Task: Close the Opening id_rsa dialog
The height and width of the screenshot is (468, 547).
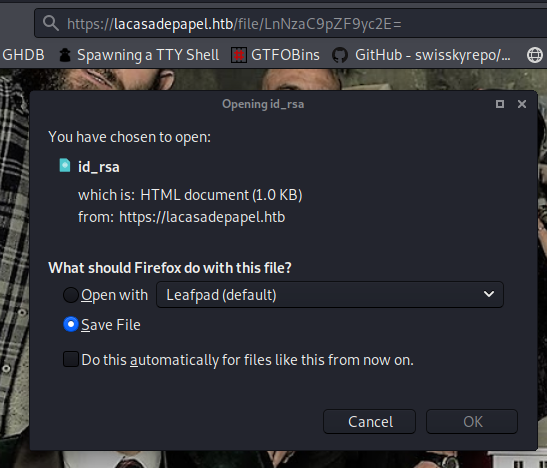Action: point(522,104)
